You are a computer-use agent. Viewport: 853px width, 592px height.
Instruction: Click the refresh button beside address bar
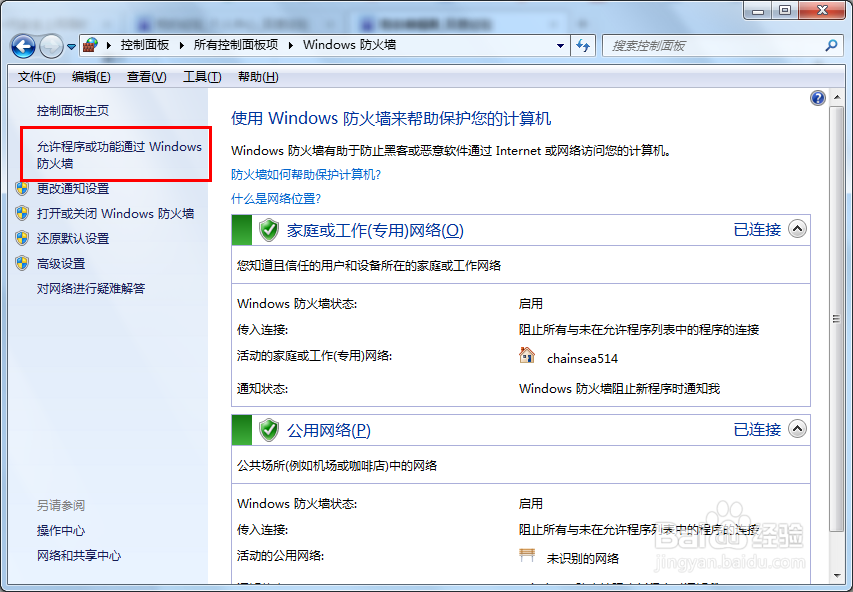click(583, 46)
